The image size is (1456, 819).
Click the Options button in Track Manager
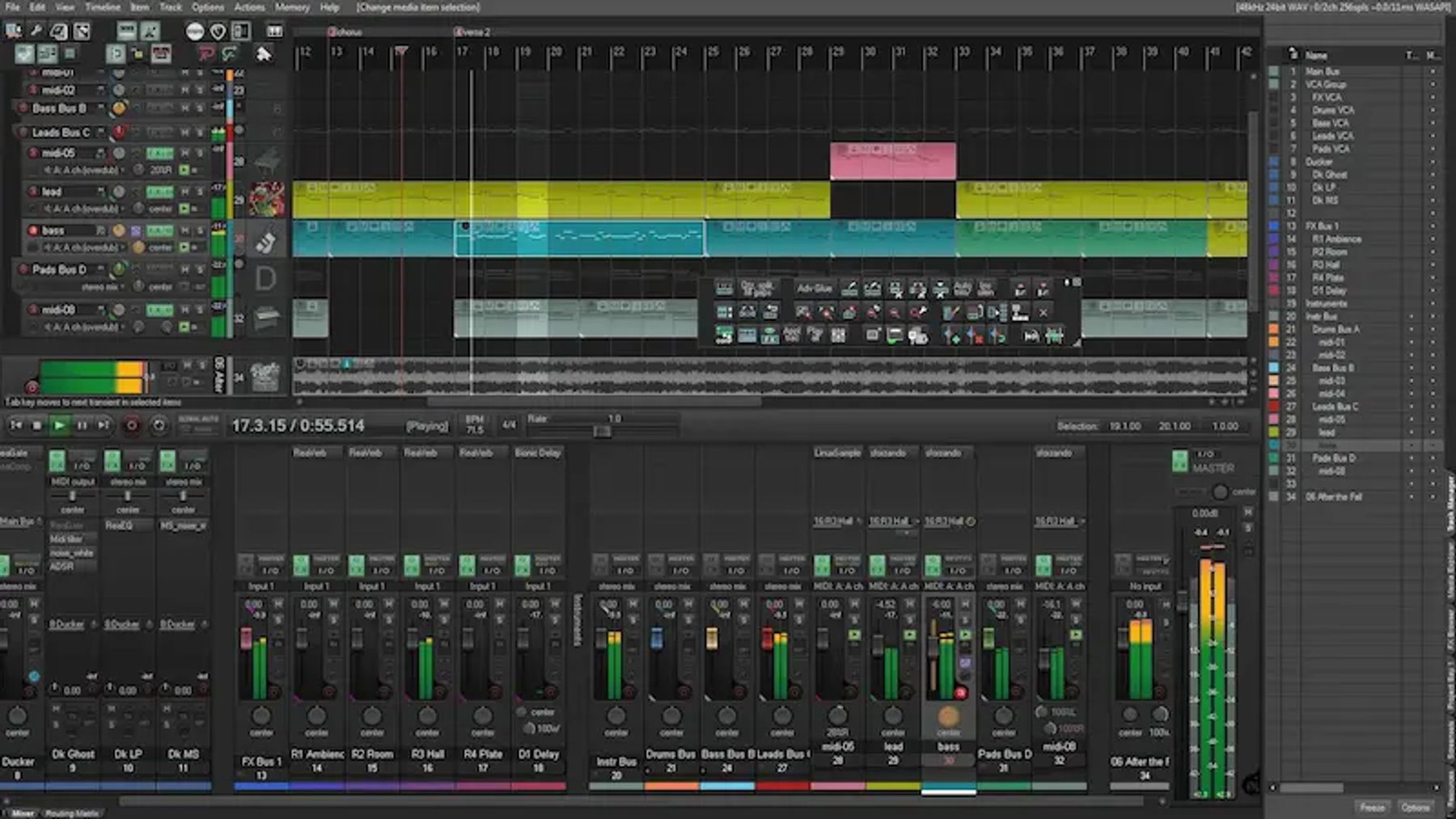pos(1416,807)
